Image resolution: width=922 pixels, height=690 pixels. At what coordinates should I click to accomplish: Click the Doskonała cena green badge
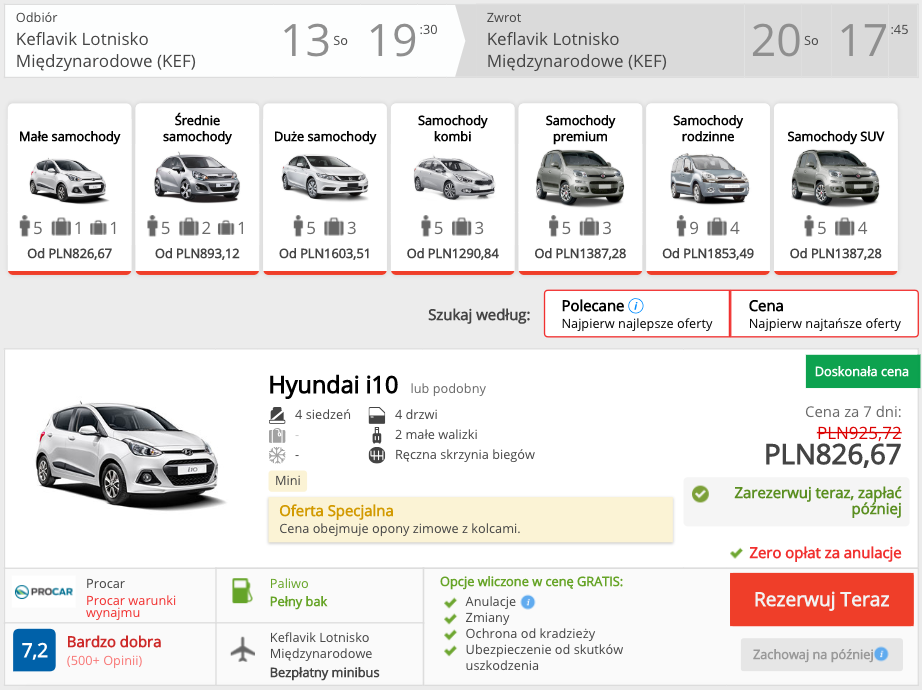click(x=861, y=371)
